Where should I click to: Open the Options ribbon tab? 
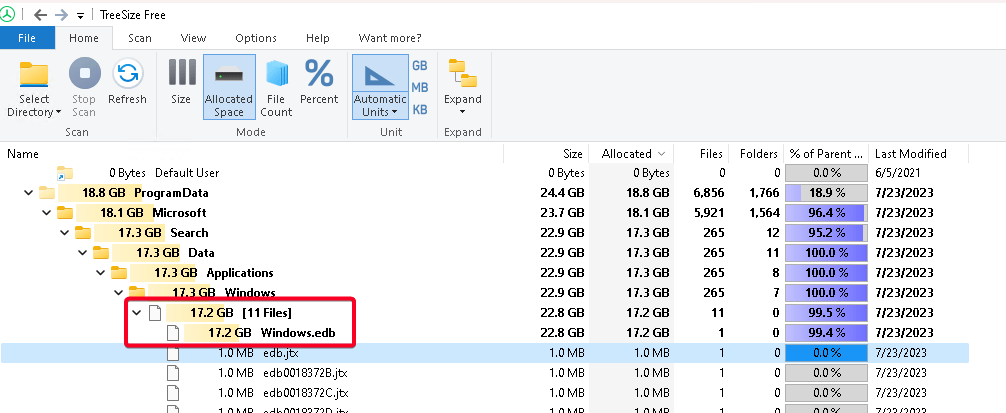[256, 38]
